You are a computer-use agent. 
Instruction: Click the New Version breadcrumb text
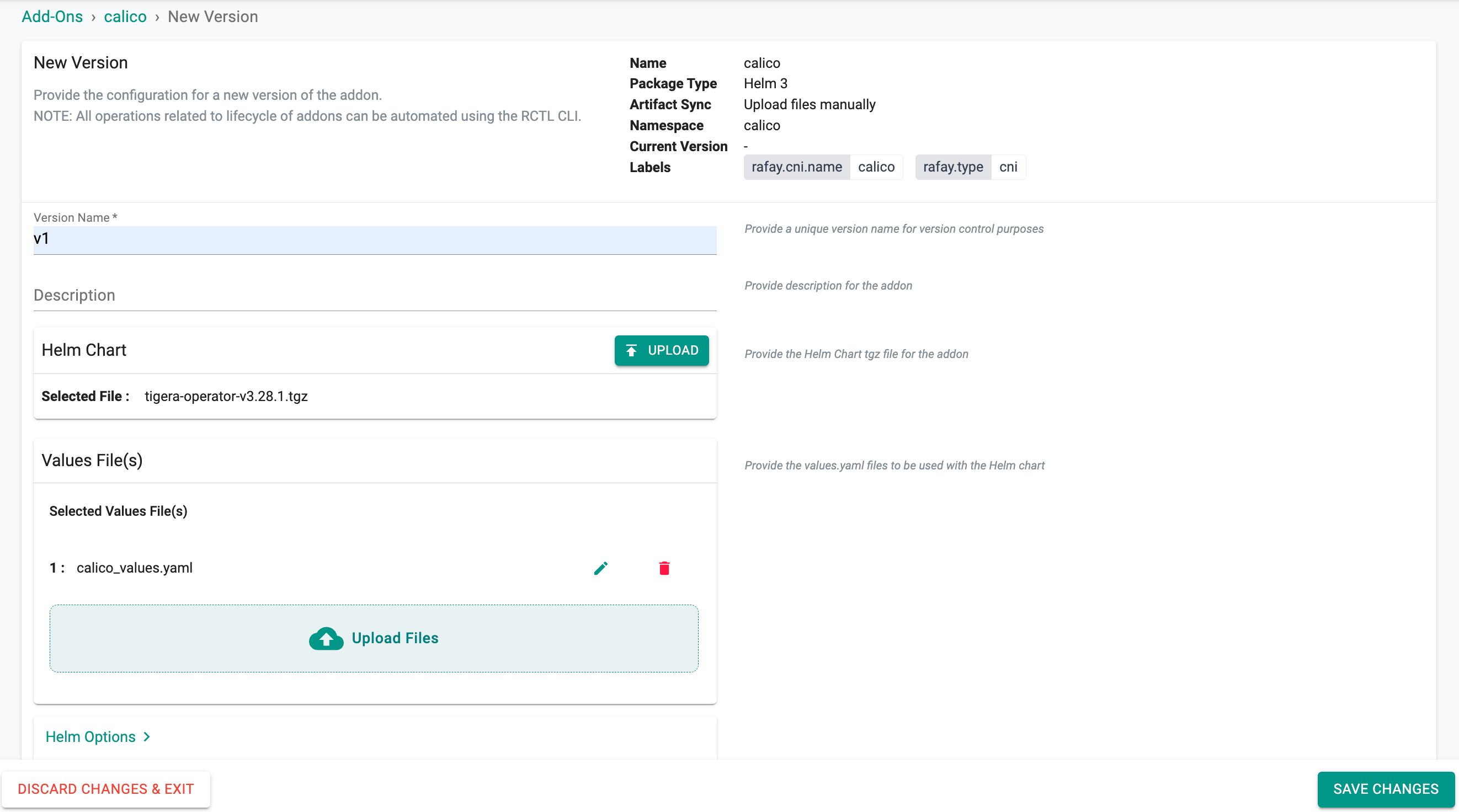point(213,17)
